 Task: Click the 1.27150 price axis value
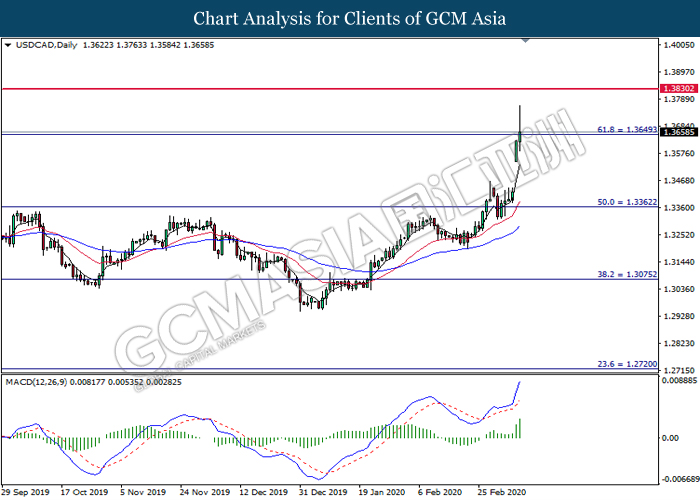pos(679,371)
